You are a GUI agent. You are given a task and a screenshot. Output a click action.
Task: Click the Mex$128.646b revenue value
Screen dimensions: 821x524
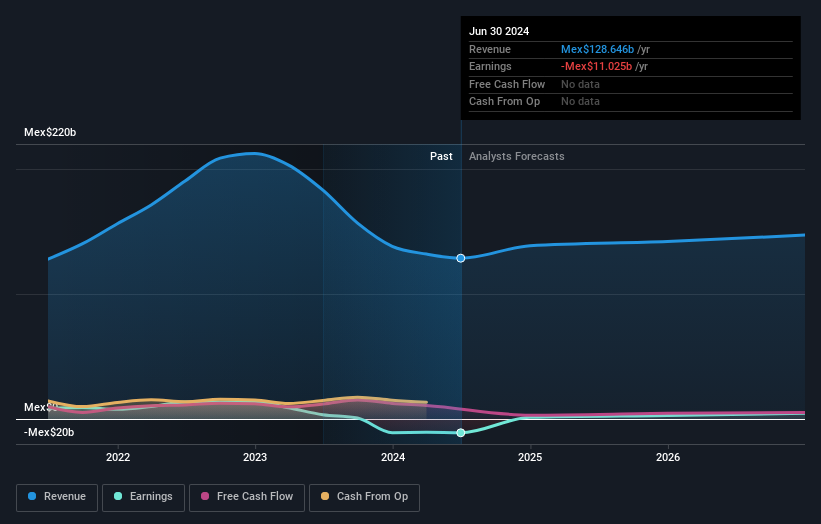point(597,49)
